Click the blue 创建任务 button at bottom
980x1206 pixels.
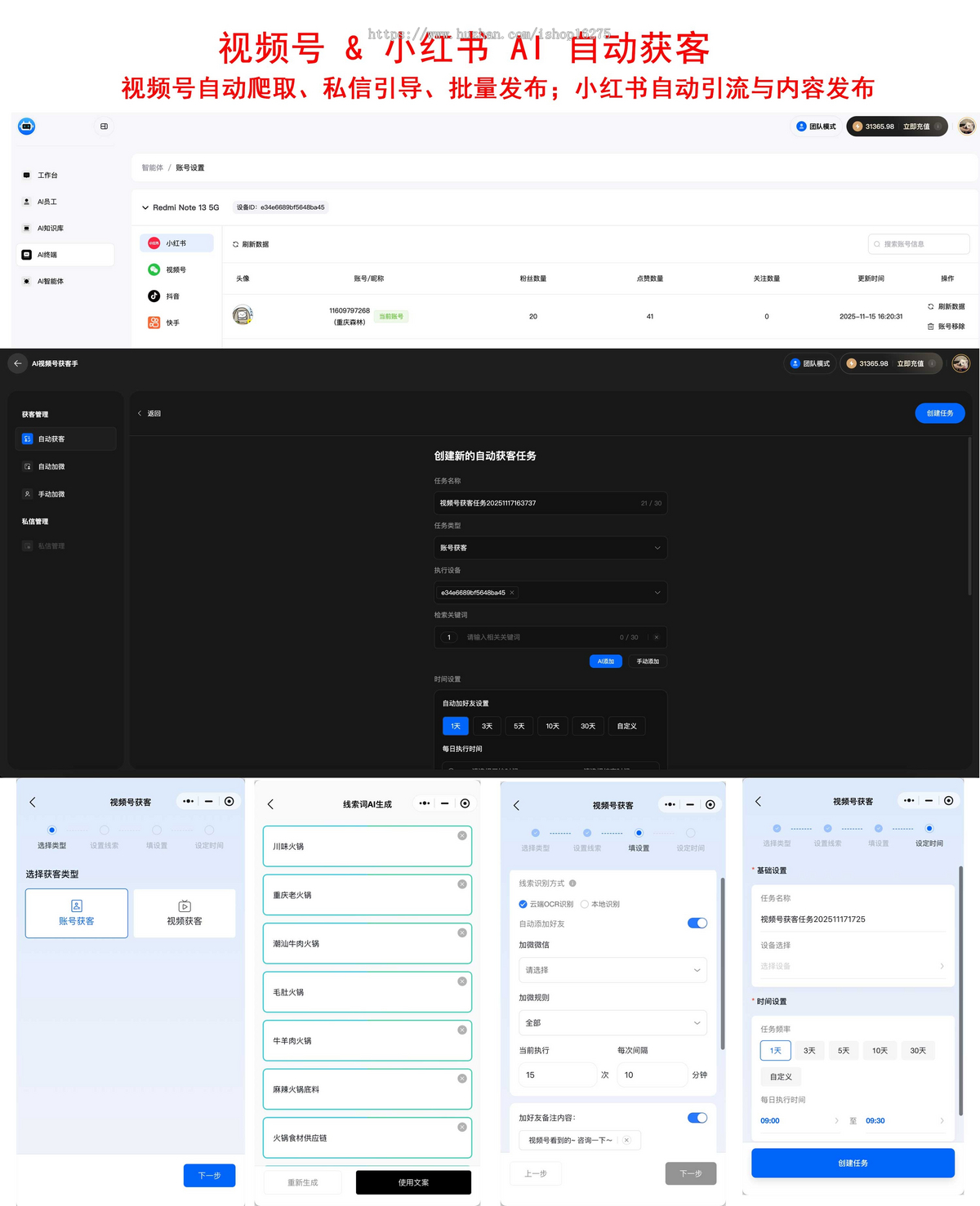click(x=853, y=1163)
